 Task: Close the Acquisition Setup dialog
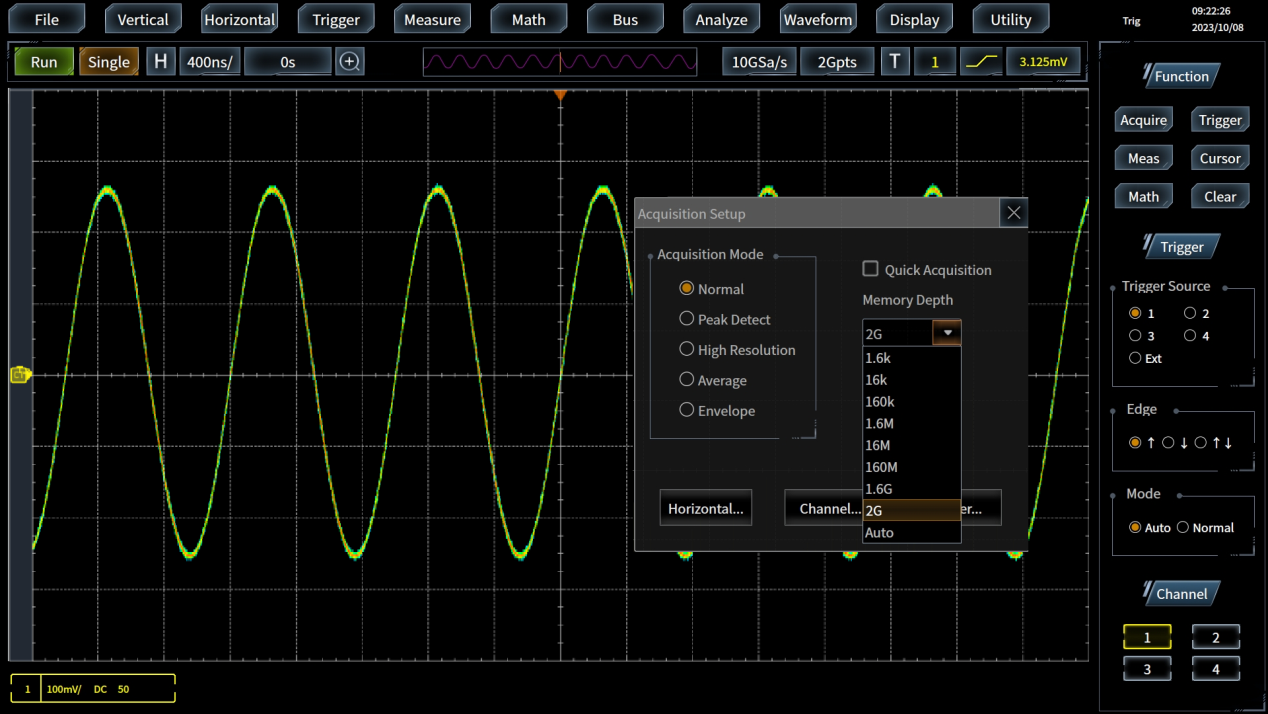1013,213
